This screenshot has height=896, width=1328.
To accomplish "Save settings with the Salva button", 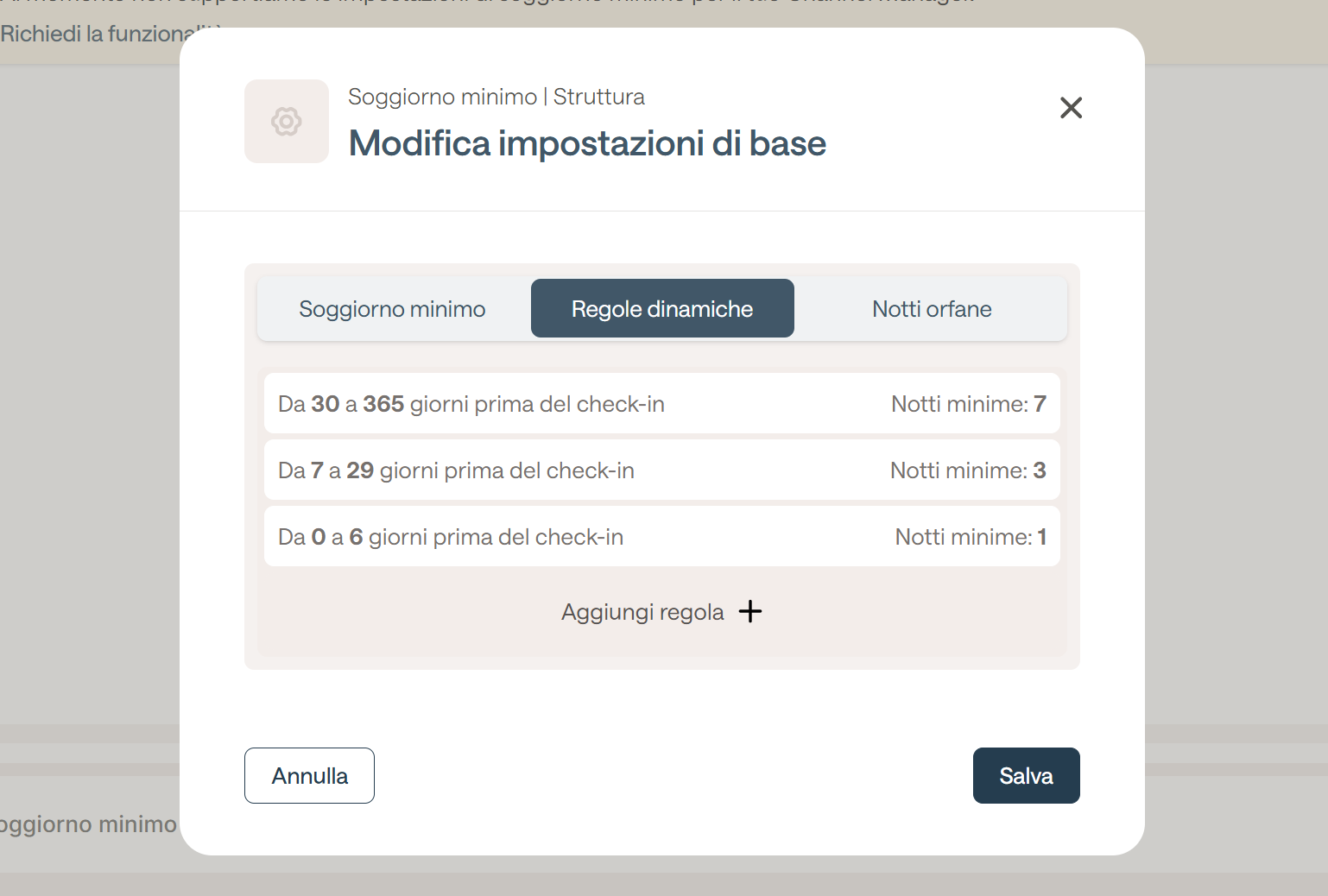I will (x=1027, y=775).
